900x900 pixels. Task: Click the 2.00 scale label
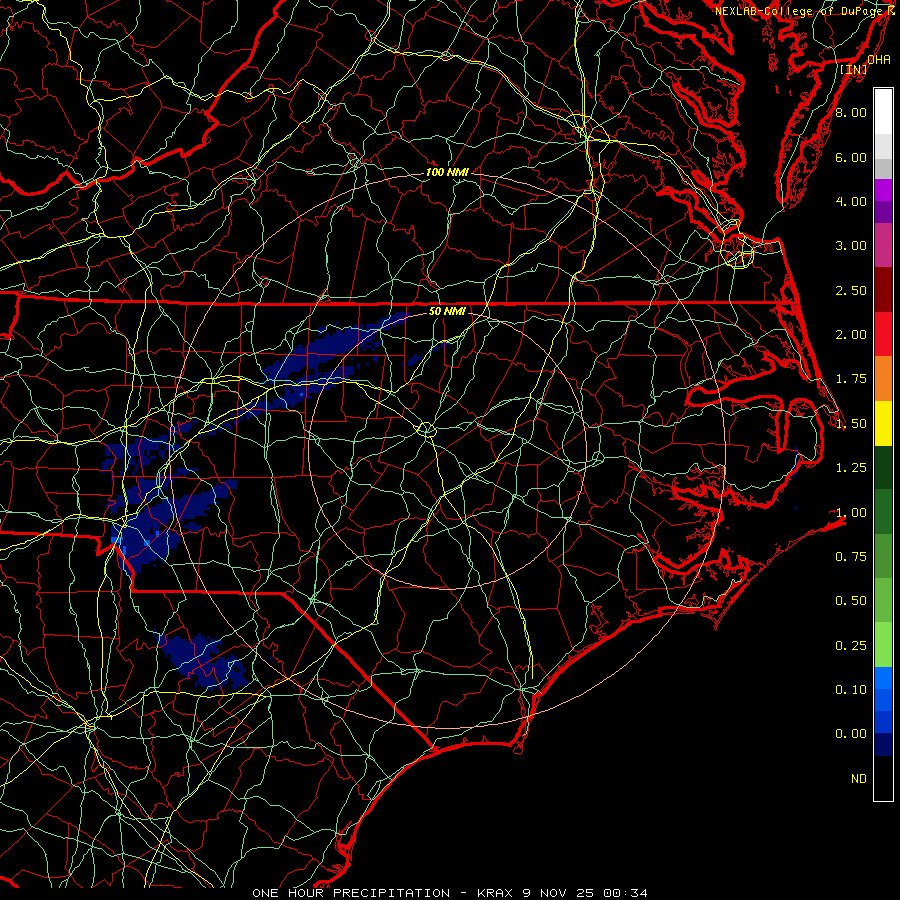pos(851,335)
